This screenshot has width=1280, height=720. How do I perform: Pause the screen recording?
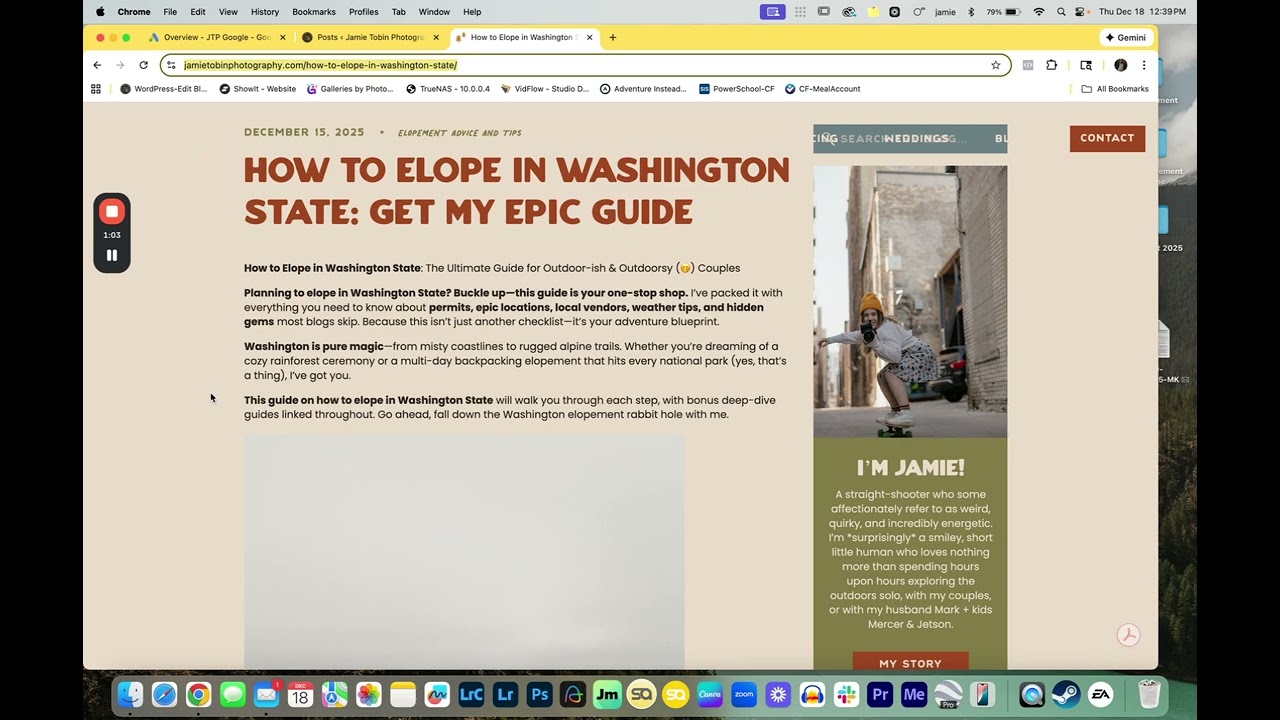[x=112, y=255]
